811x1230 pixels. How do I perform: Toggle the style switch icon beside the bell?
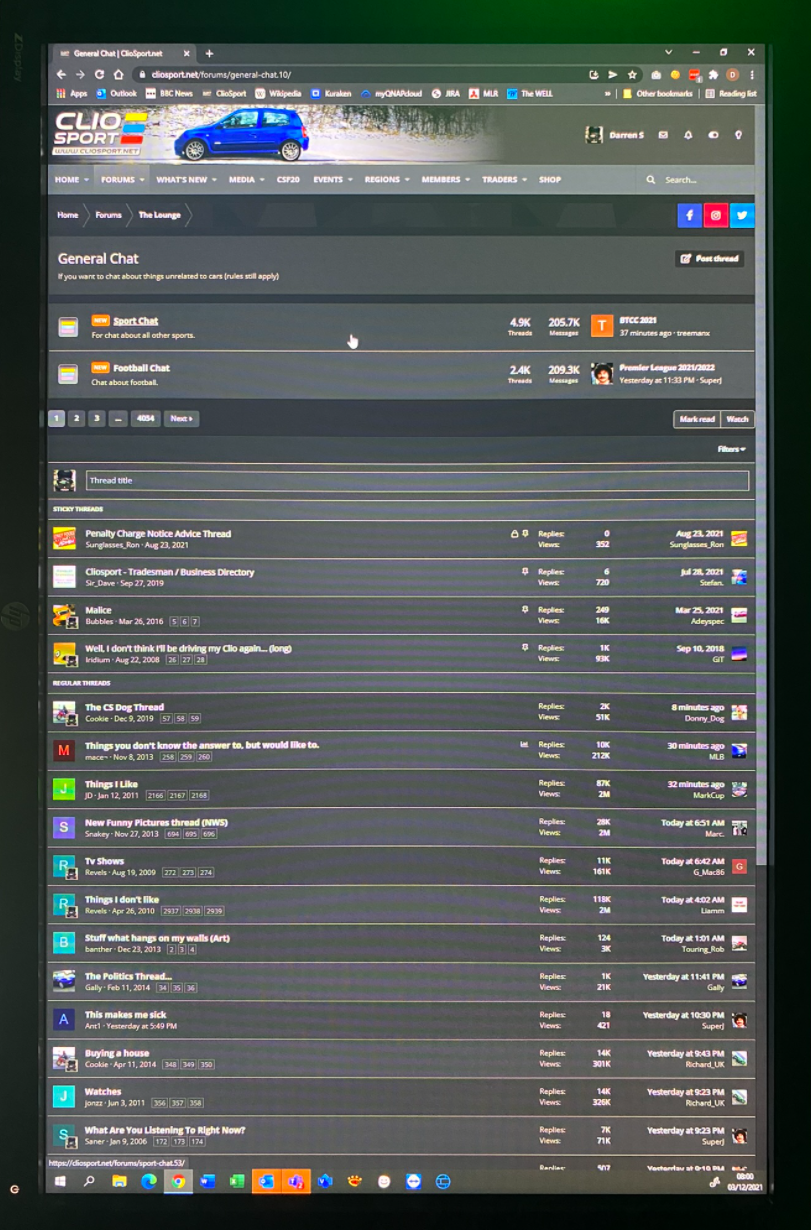pyautogui.click(x=713, y=135)
